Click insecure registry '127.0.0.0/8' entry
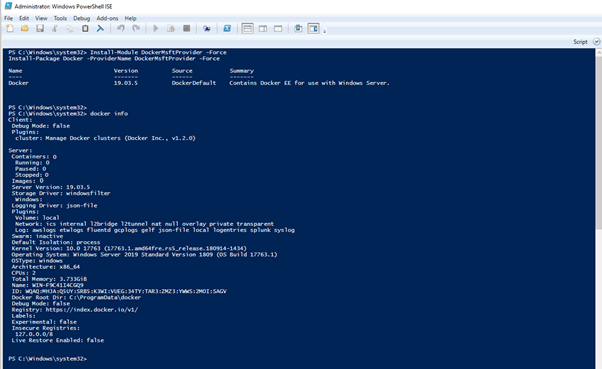 (34, 334)
